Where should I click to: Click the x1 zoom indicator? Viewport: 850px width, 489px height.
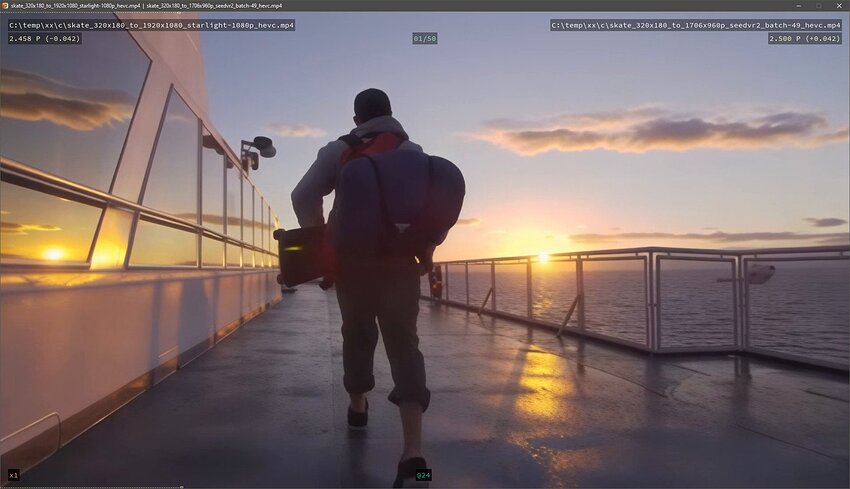click(13, 475)
